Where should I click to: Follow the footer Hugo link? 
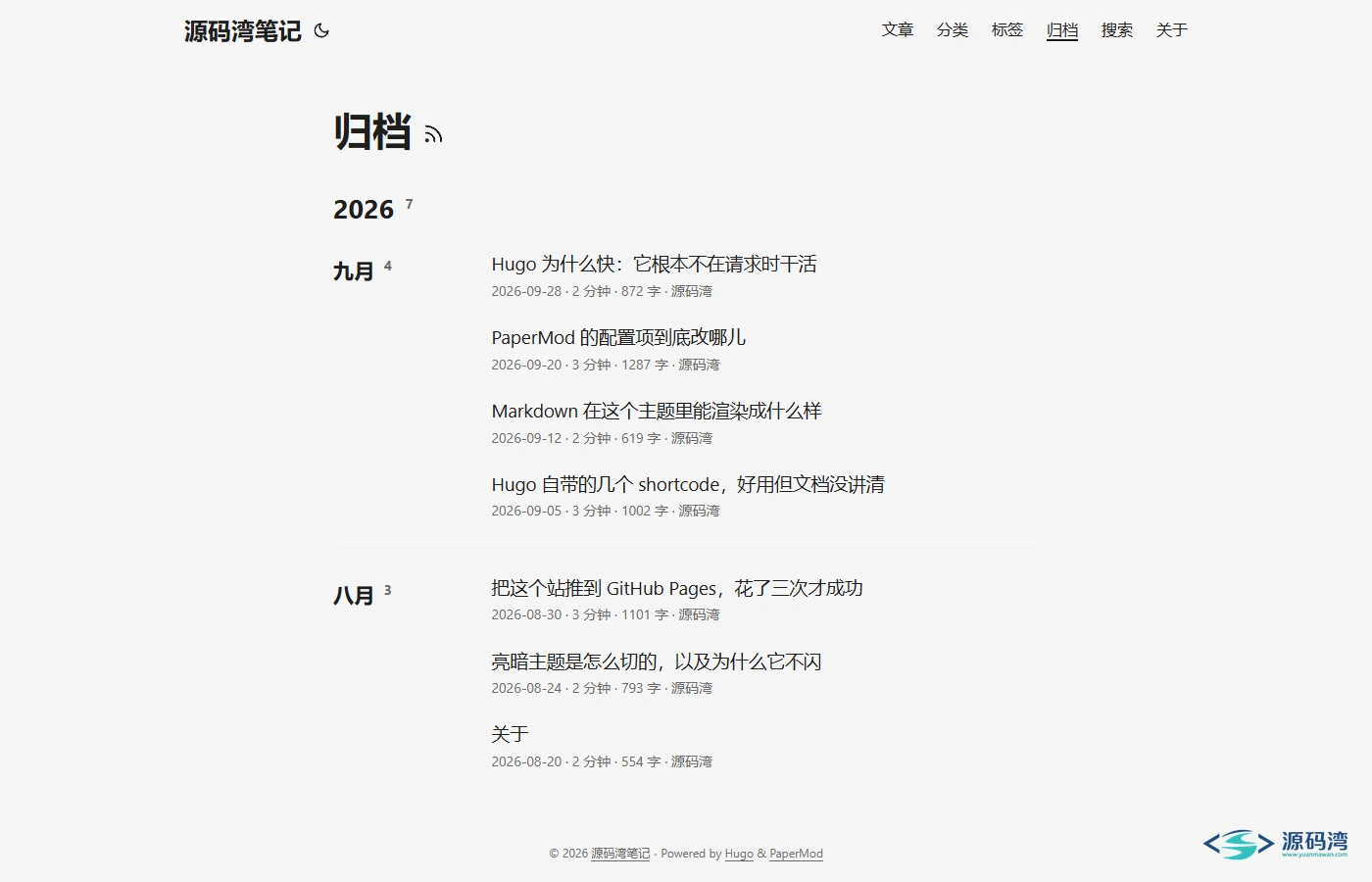pyautogui.click(x=739, y=854)
